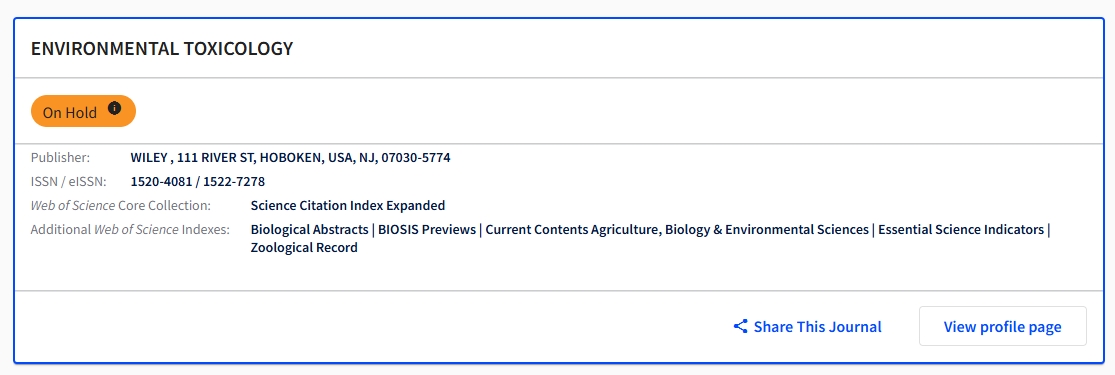1115x375 pixels.
Task: Click the Additional Web of Science Indexes label
Action: pos(131,230)
